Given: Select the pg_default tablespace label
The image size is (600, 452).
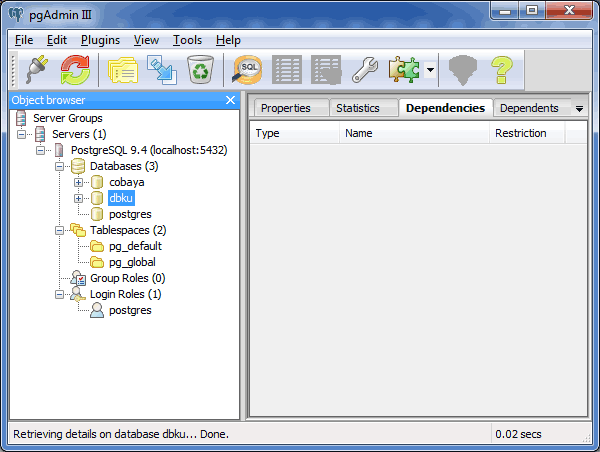Looking at the screenshot, I should (135, 246).
